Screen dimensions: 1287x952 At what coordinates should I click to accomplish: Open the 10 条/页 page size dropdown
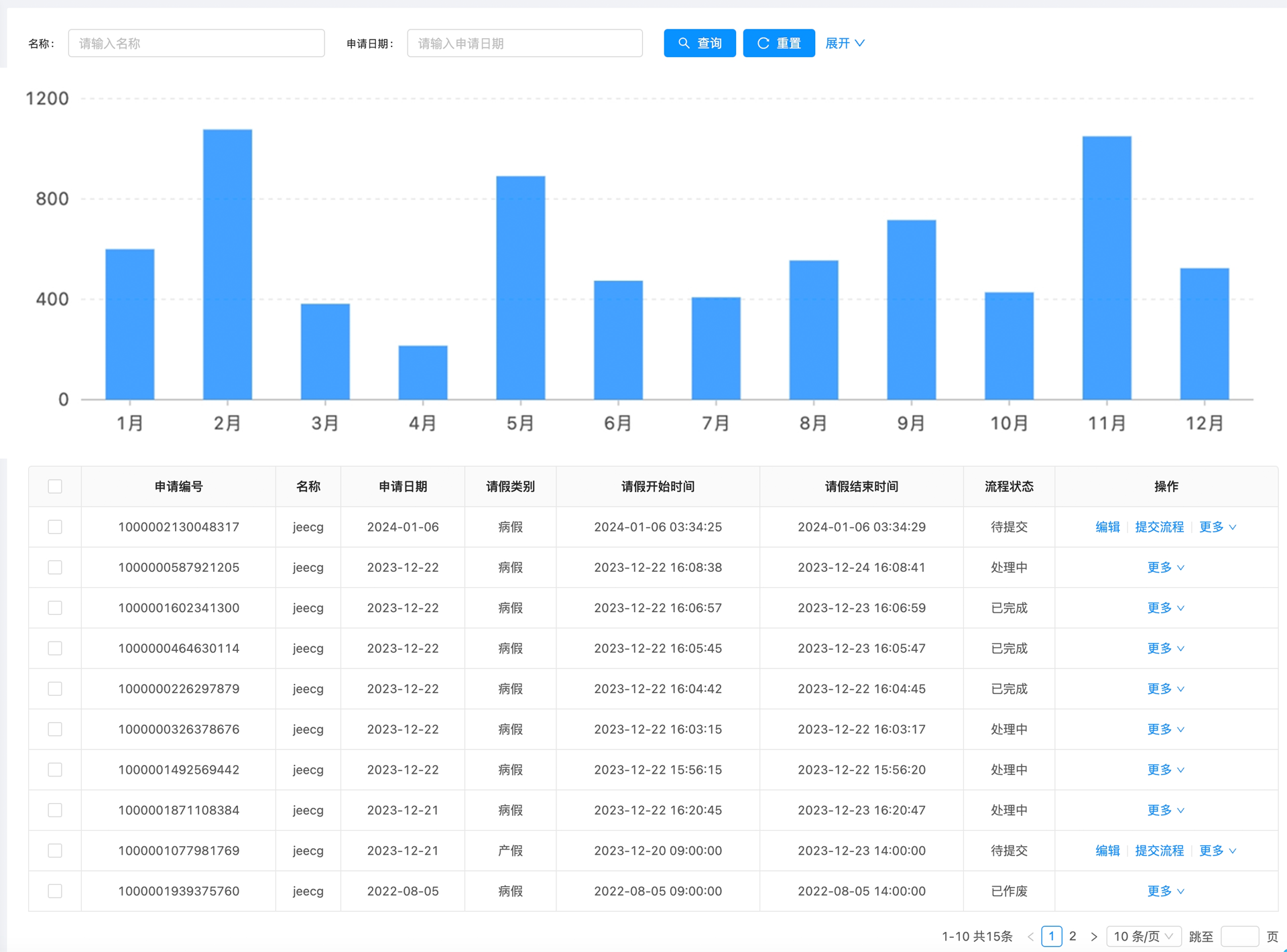tap(1144, 936)
